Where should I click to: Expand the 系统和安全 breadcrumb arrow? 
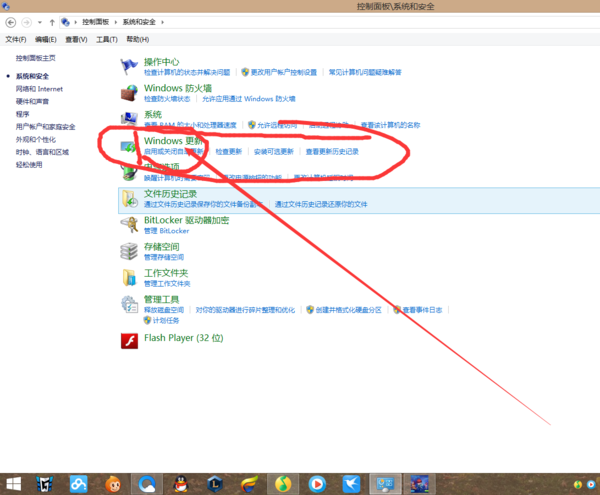(x=163, y=22)
